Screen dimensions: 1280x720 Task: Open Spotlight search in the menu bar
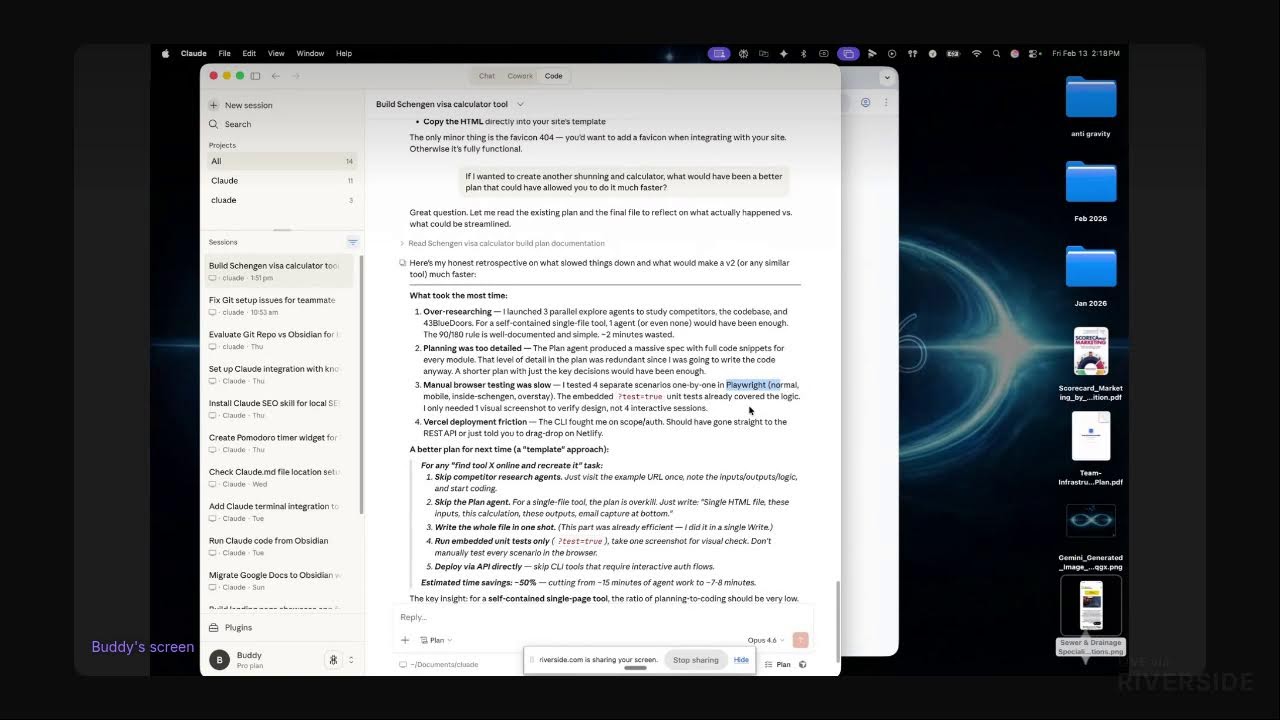(x=995, y=53)
